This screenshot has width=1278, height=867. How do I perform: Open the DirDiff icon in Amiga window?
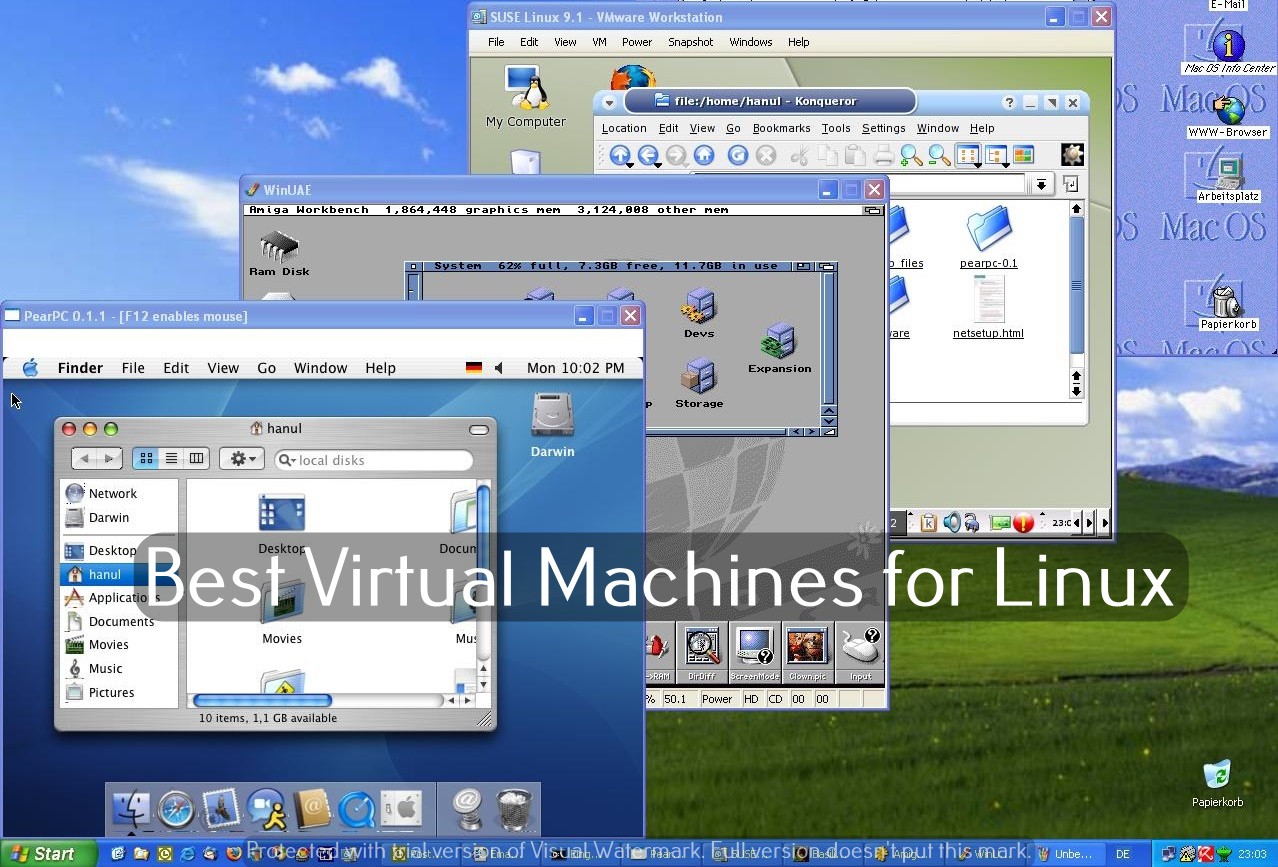tap(702, 652)
